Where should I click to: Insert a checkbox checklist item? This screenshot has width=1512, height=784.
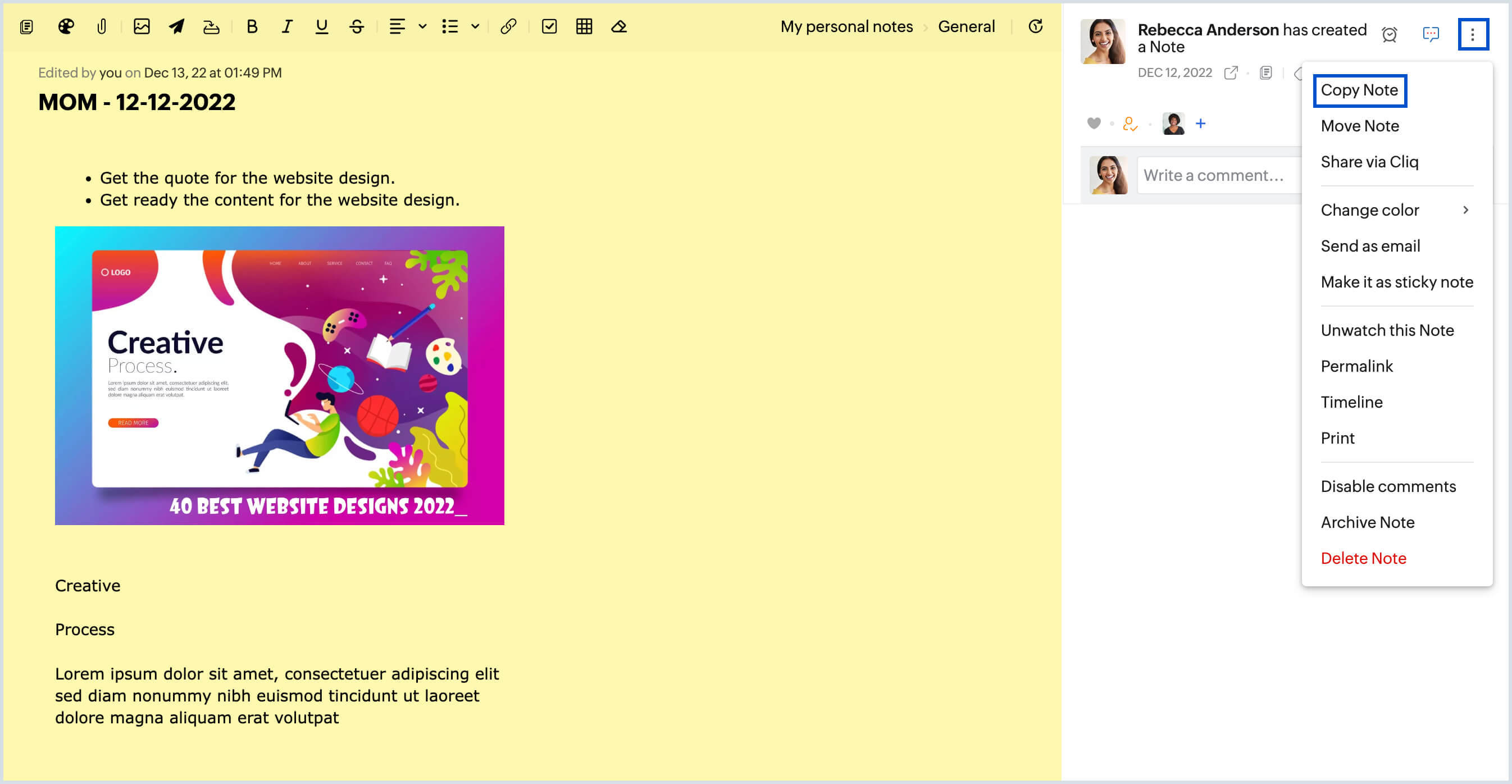549,26
